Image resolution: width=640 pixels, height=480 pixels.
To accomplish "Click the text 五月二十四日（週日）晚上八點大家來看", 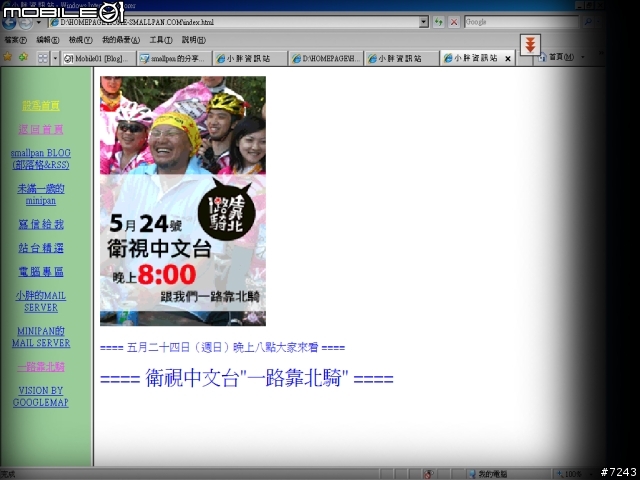I will click(x=222, y=348).
